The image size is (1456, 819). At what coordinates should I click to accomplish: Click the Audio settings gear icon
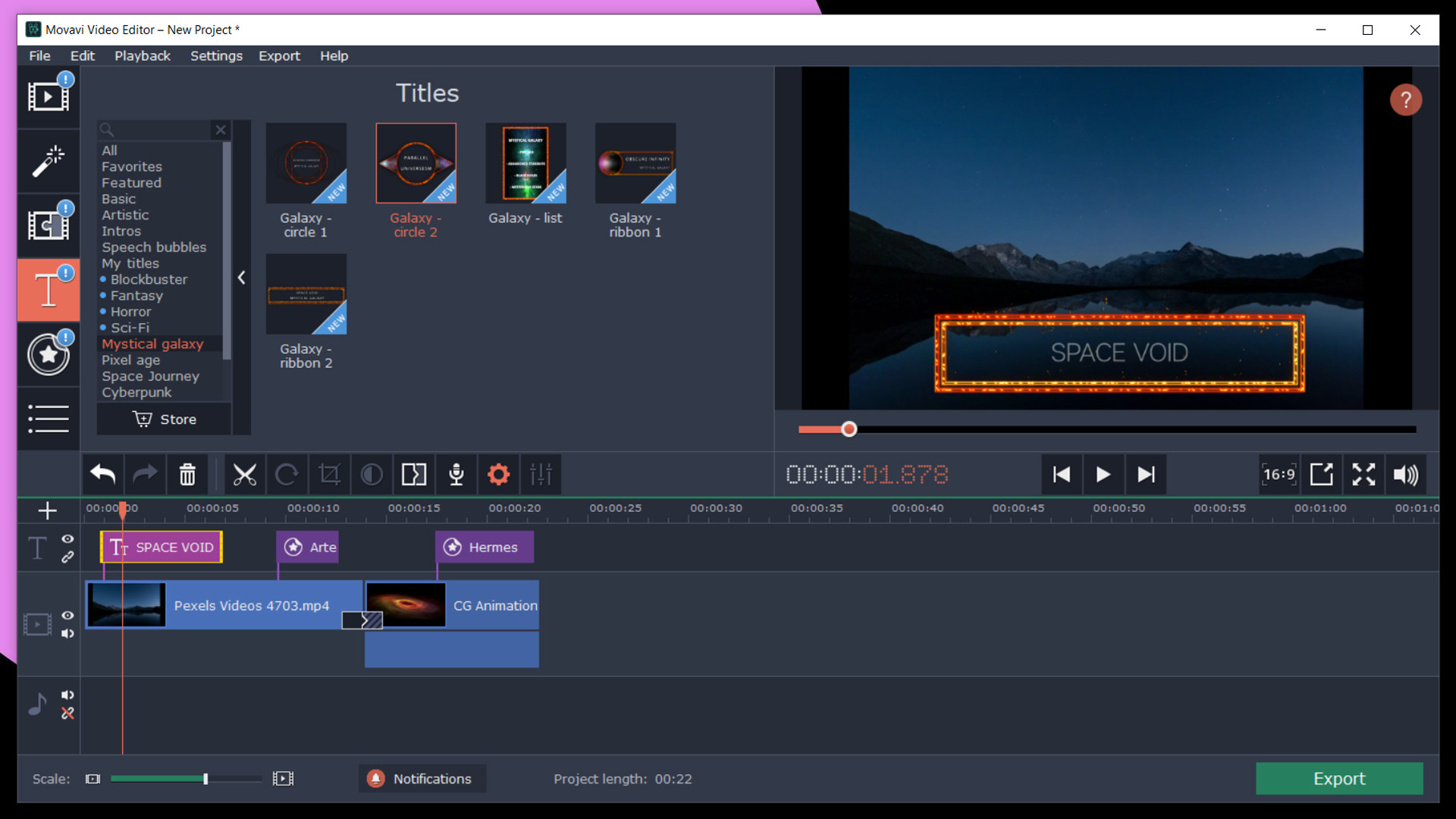(498, 474)
